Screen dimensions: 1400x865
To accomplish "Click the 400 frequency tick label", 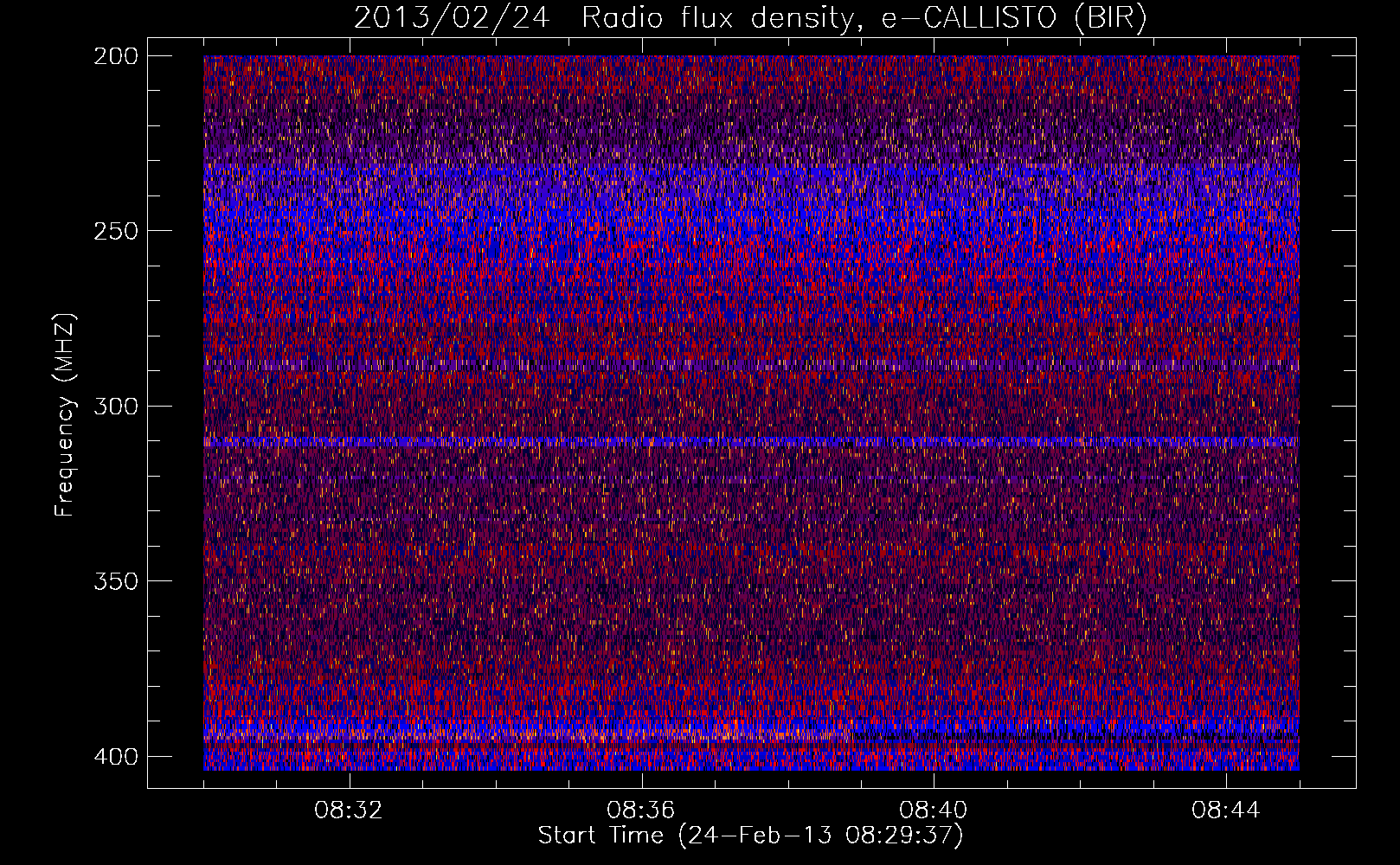I will pyautogui.click(x=115, y=757).
